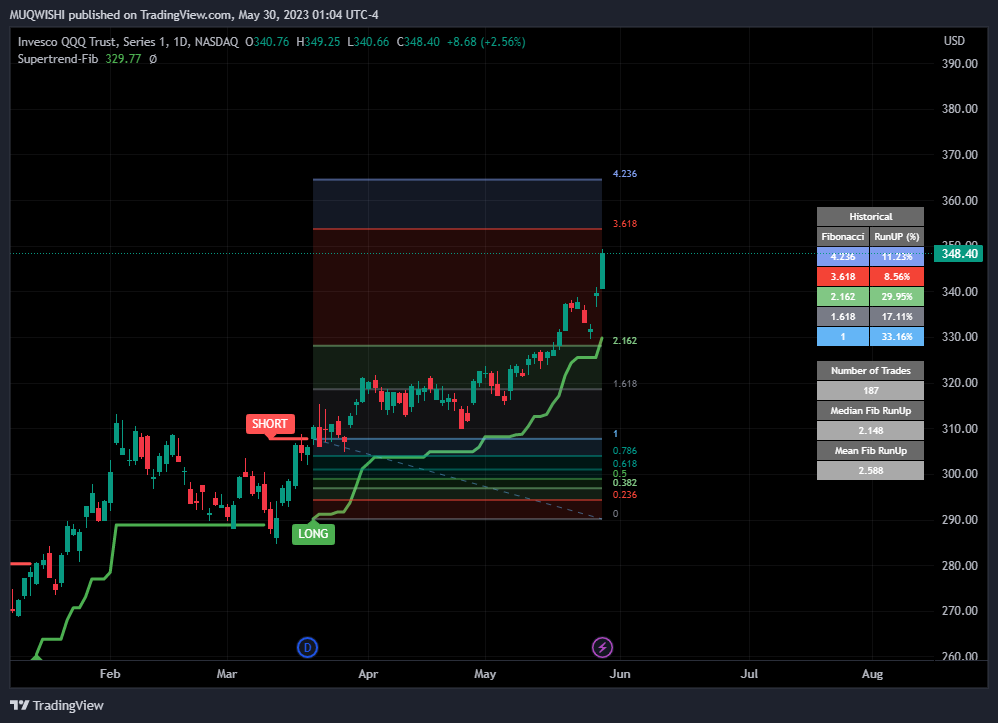Click the 348.40 current price tag
This screenshot has height=723, width=998.
click(x=959, y=254)
